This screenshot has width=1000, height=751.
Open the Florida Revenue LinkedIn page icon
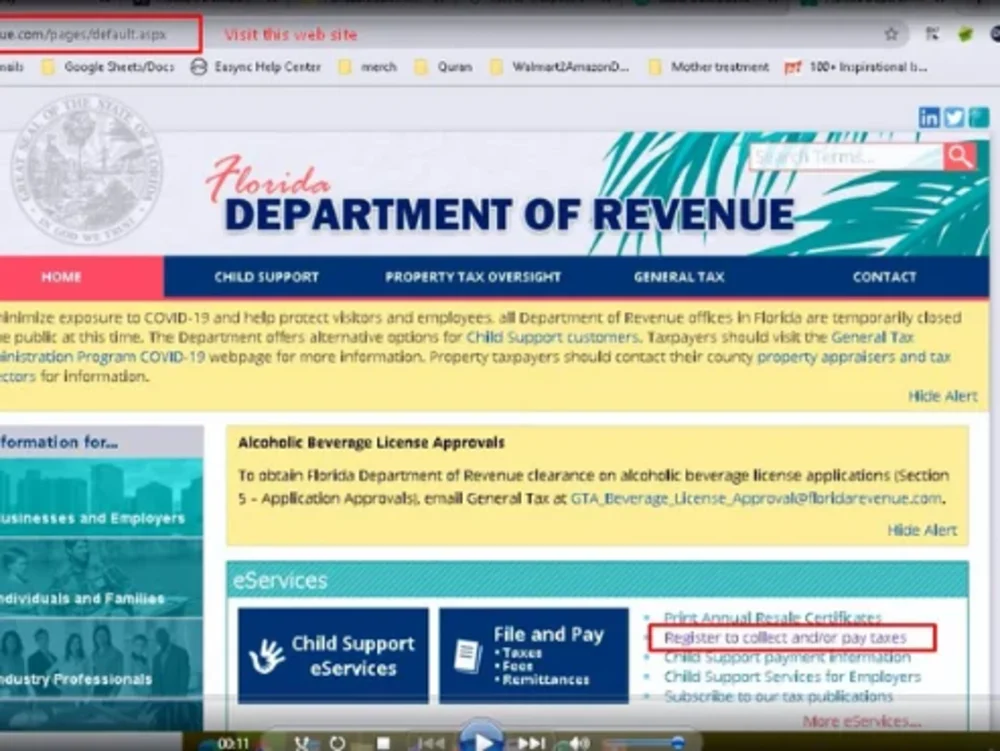pyautogui.click(x=929, y=117)
